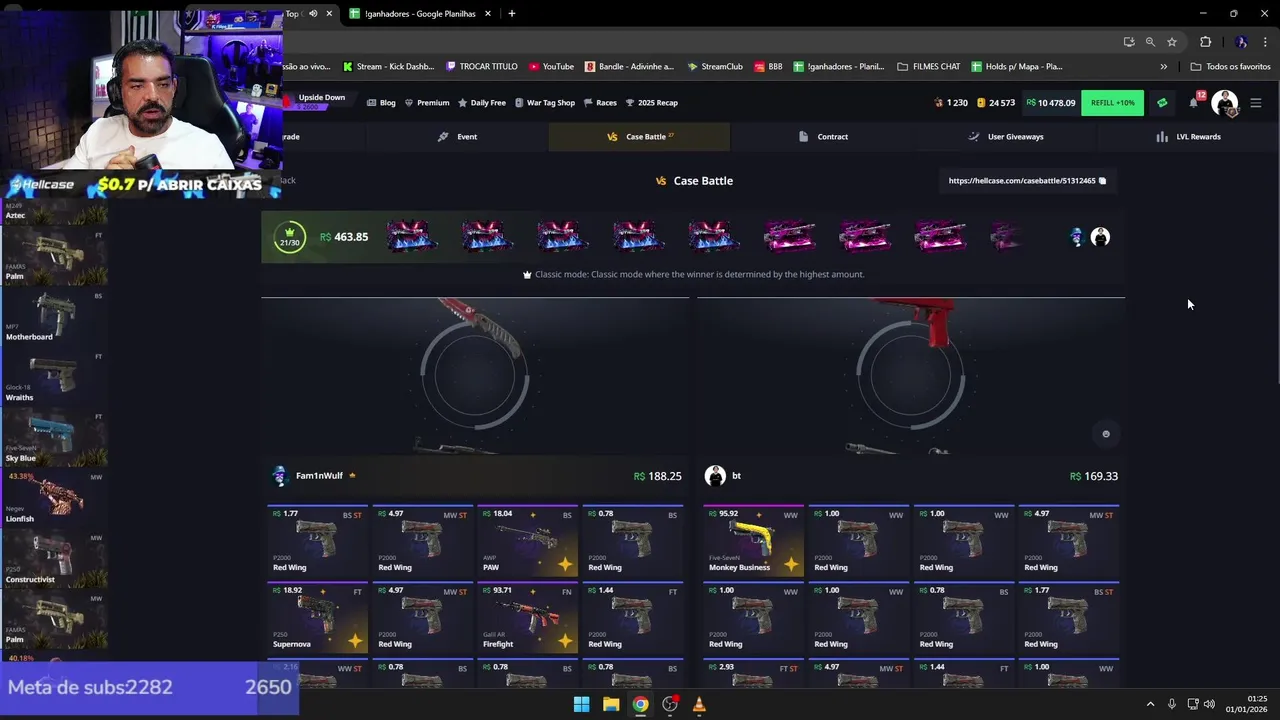Click the 1 230 points counter
1280x720 pixels.
coord(951,103)
